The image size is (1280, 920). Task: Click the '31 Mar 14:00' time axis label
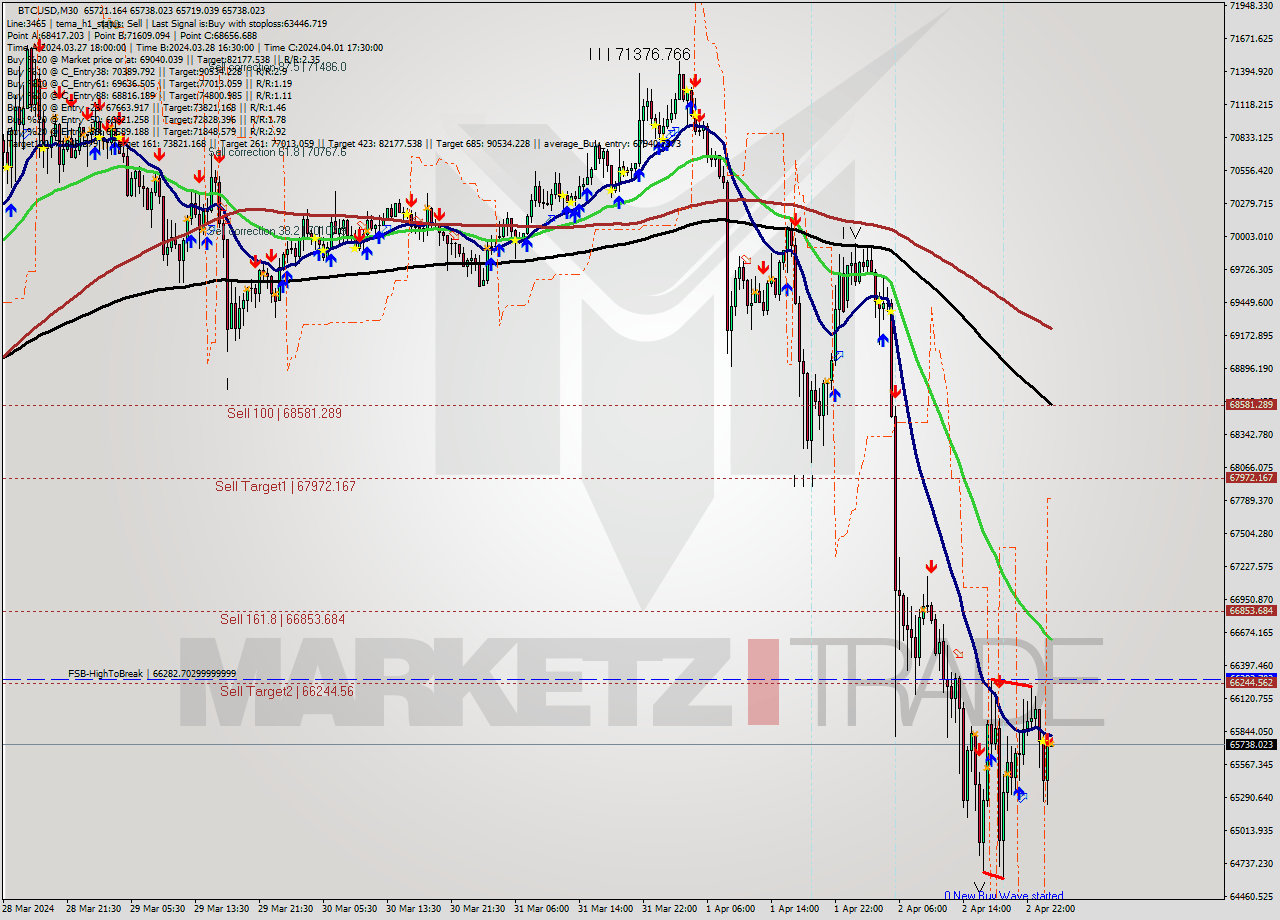607,909
